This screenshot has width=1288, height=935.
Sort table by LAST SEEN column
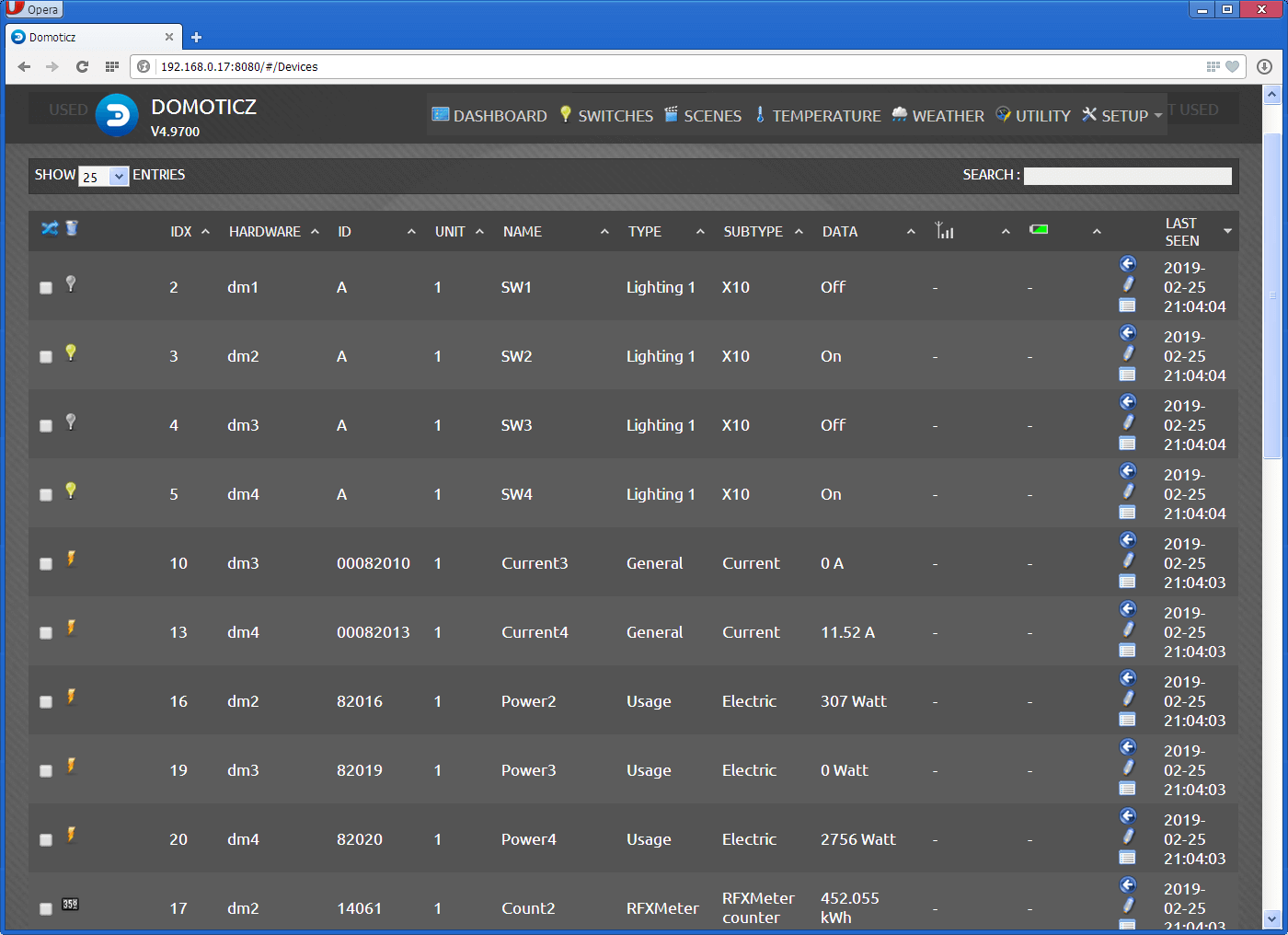pos(1198,232)
